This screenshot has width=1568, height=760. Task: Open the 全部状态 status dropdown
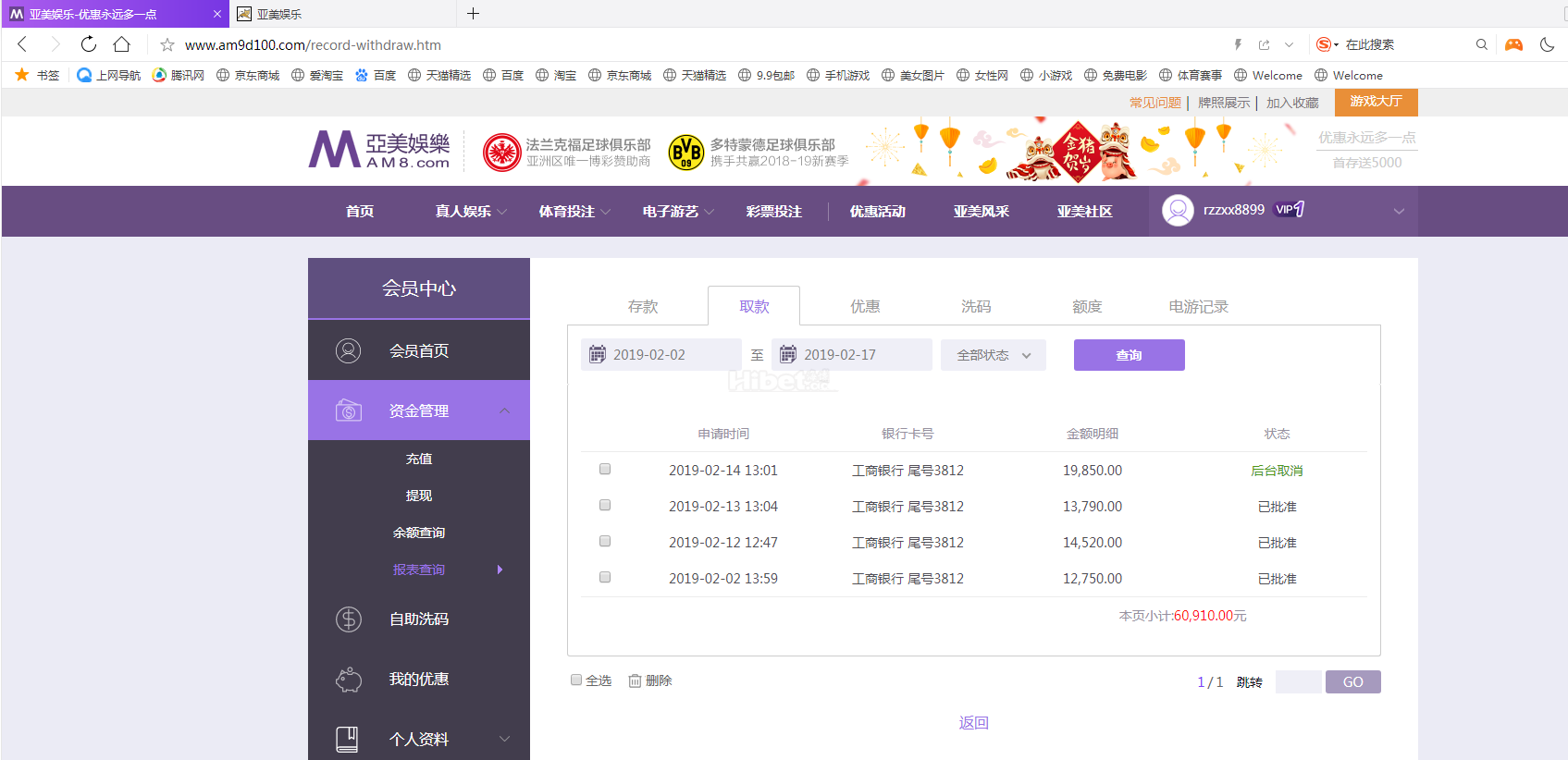click(993, 355)
